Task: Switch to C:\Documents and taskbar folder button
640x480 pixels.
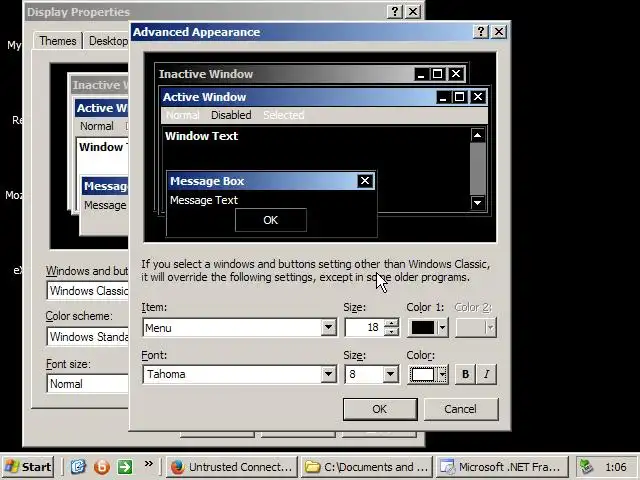Action: click(x=367, y=467)
